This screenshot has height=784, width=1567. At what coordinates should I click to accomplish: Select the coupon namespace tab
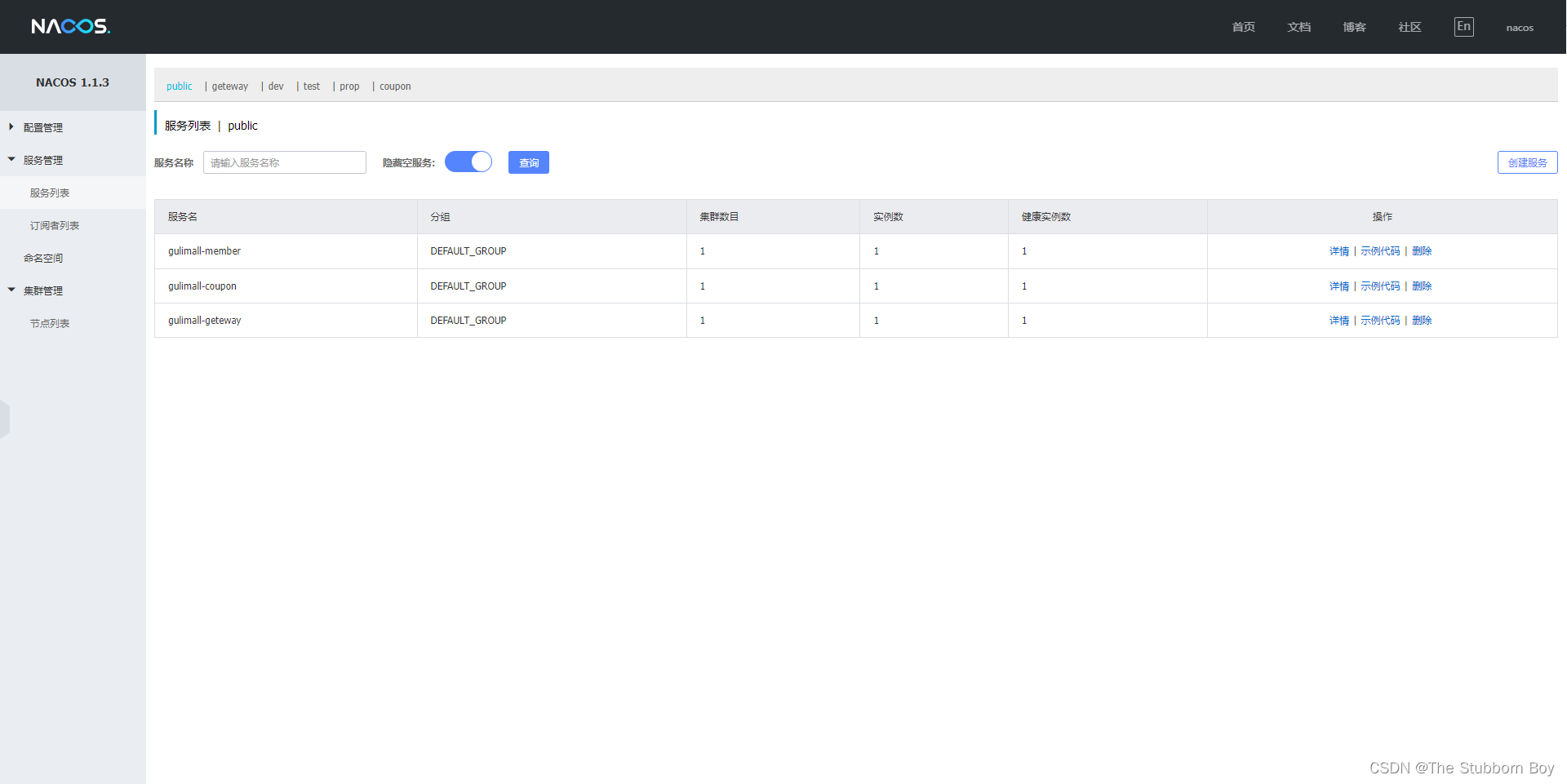(x=395, y=86)
